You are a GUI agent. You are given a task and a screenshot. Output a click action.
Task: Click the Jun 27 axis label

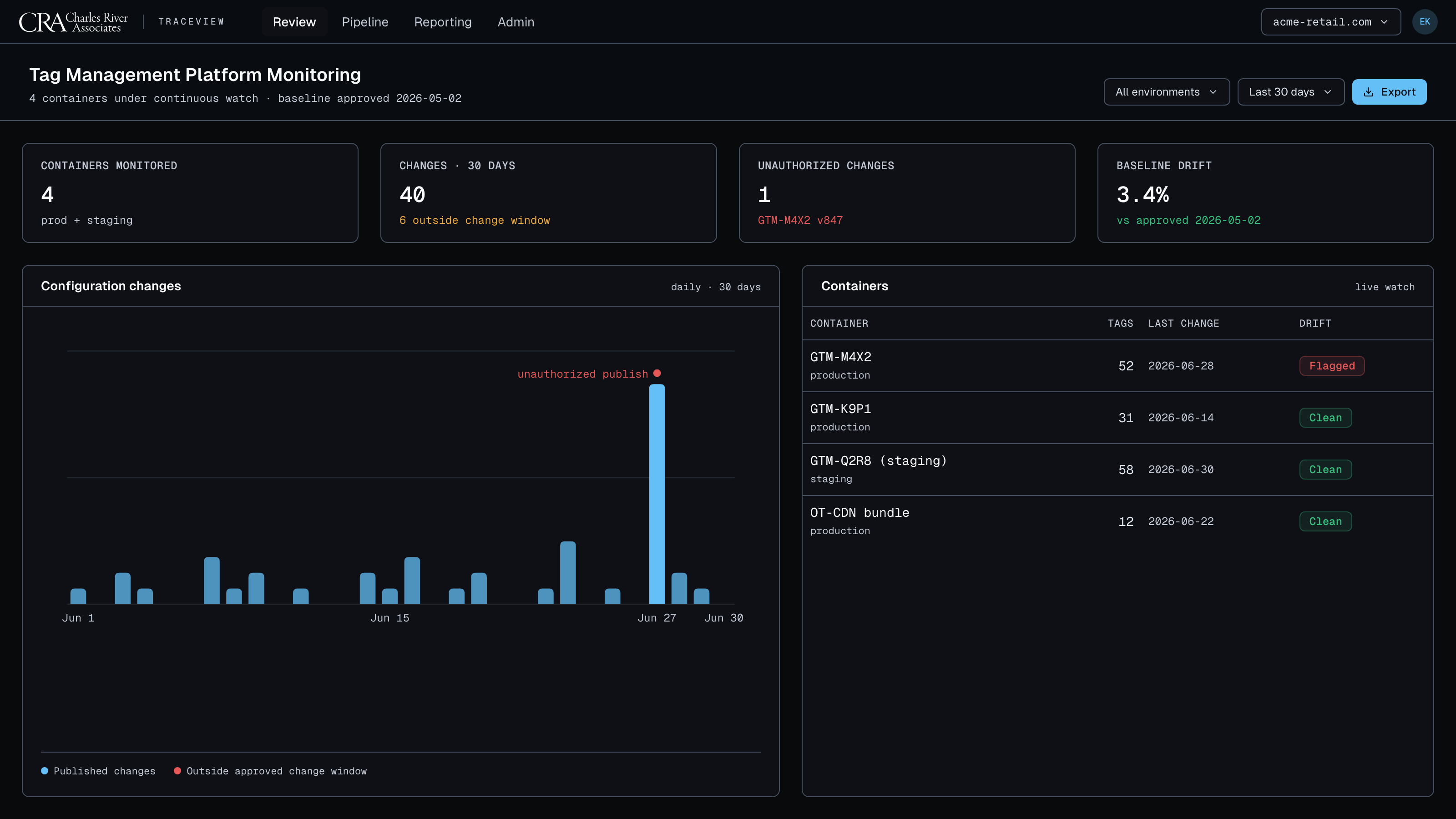click(657, 618)
